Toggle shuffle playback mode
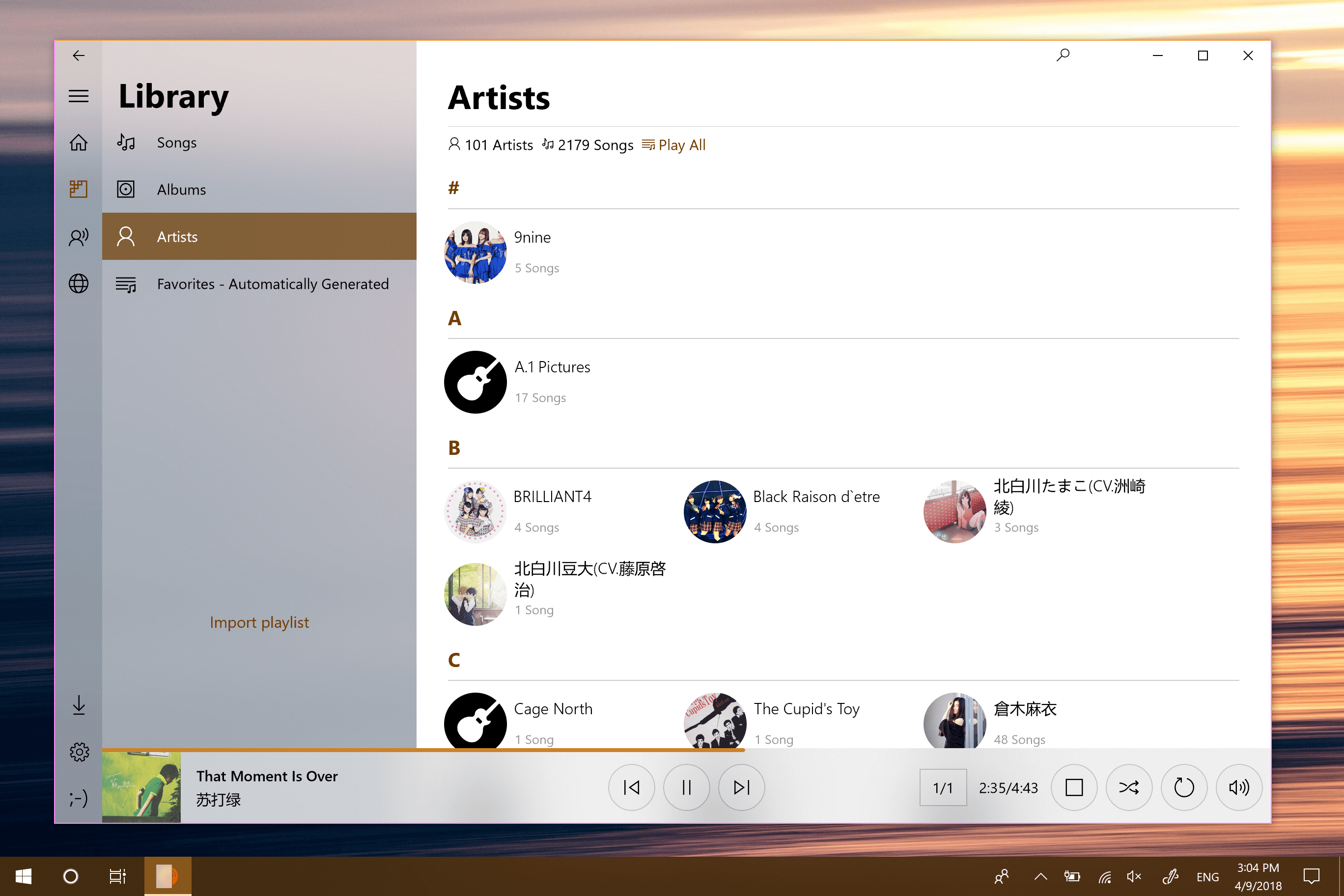Viewport: 1344px width, 896px height. 1128,787
